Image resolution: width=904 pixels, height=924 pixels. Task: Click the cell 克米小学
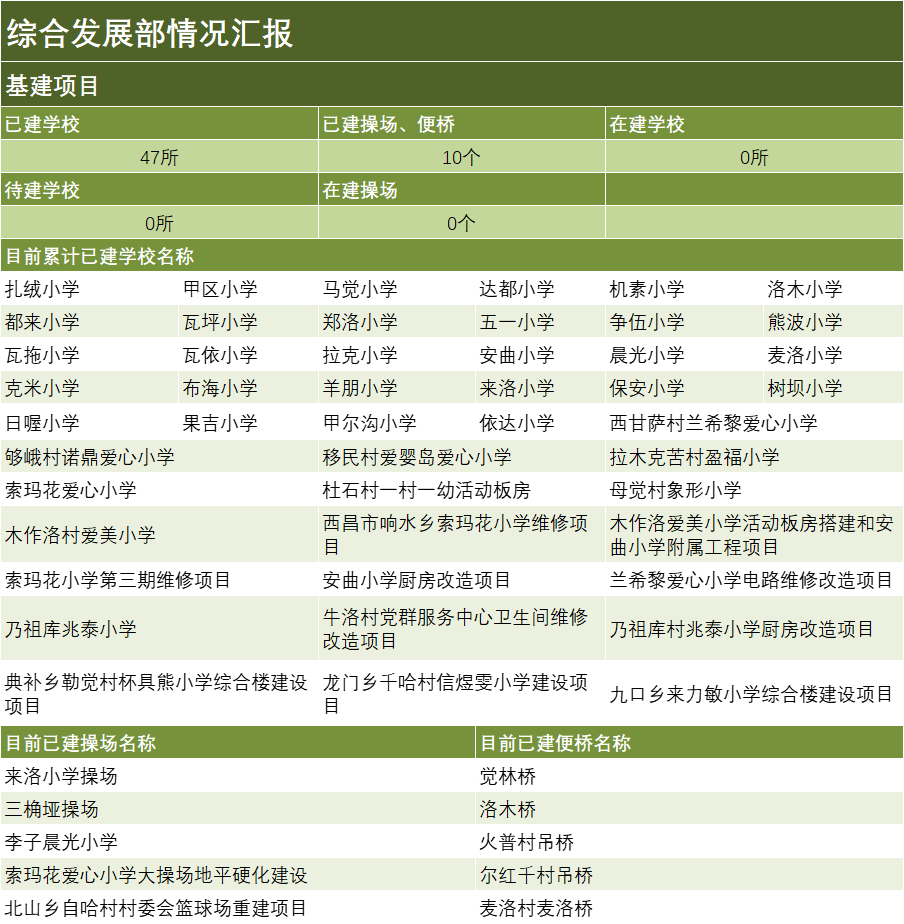[89, 387]
